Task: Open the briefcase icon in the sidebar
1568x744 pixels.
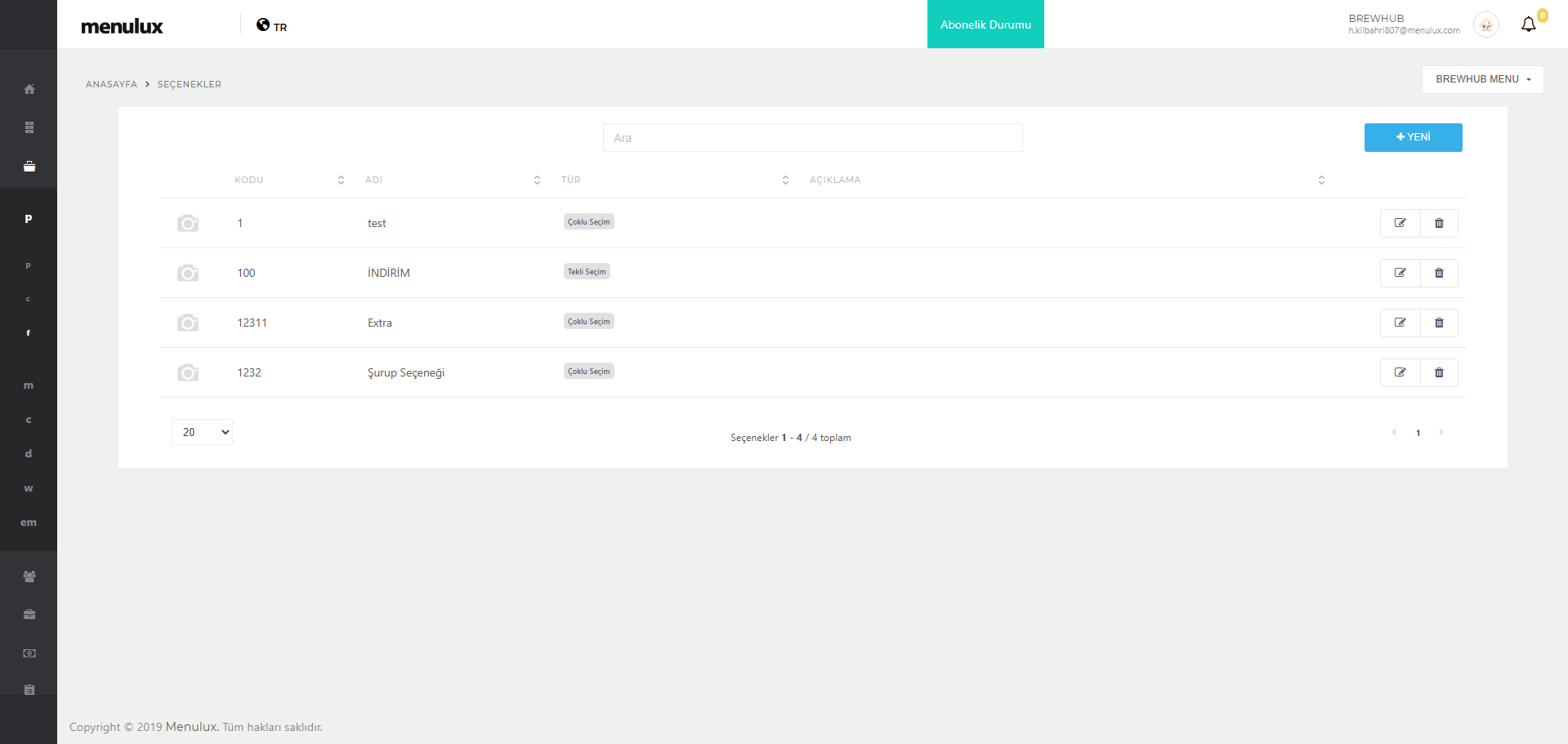Action: [x=29, y=614]
